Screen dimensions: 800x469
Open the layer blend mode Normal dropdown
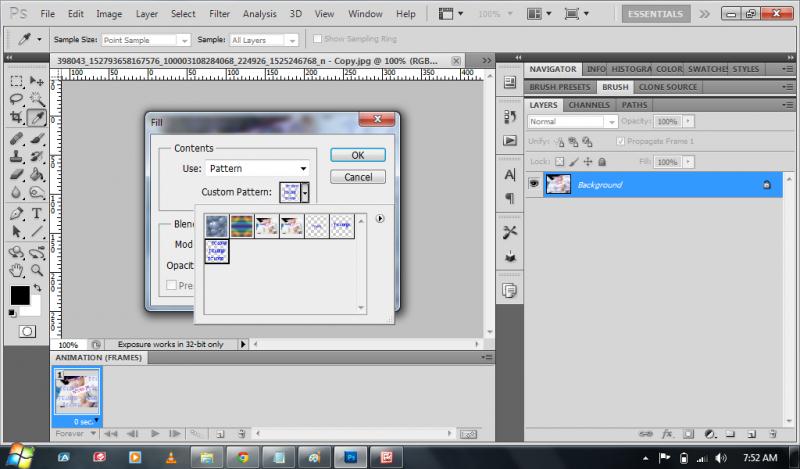(x=573, y=121)
